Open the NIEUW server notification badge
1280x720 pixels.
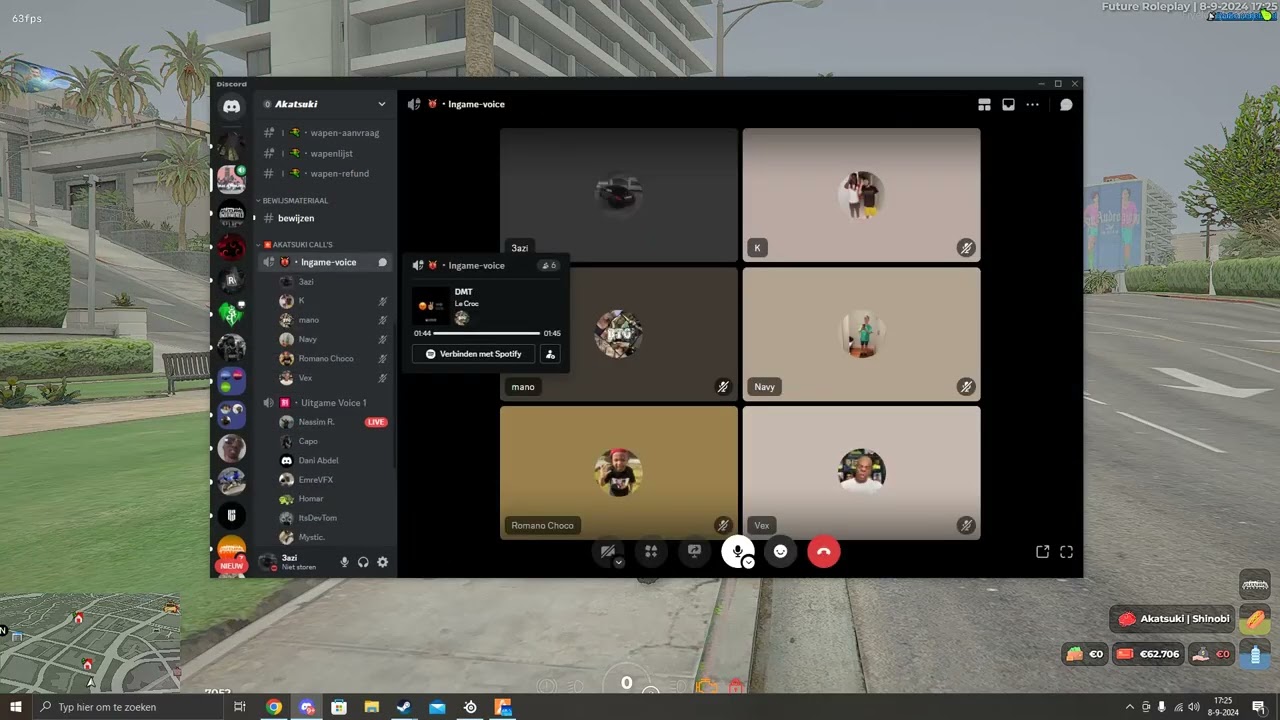pos(231,566)
